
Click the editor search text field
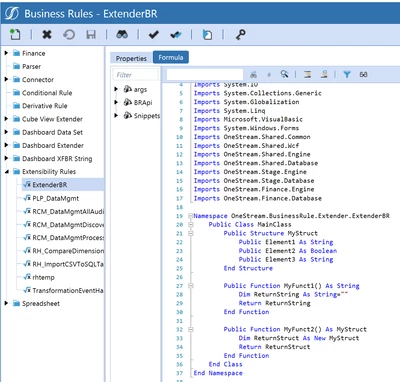(205, 74)
